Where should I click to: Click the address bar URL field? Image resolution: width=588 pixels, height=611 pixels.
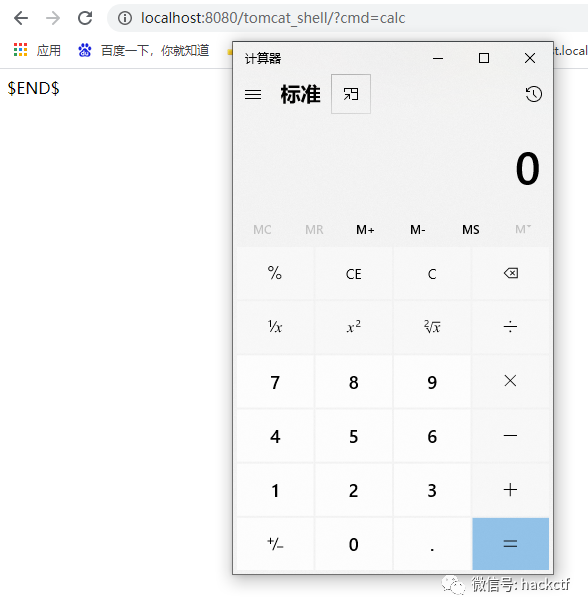pyautogui.click(x=347, y=18)
